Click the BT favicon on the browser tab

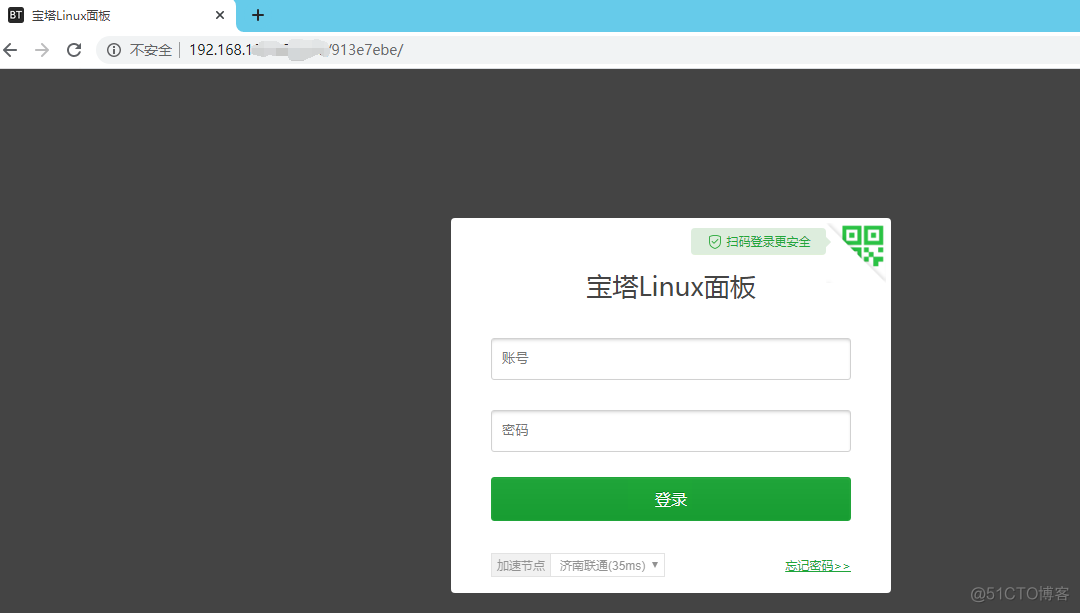coord(14,15)
